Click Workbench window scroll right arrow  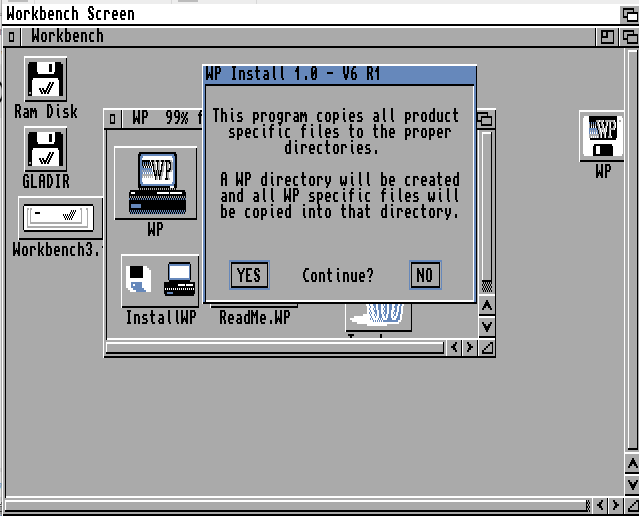tap(615, 505)
